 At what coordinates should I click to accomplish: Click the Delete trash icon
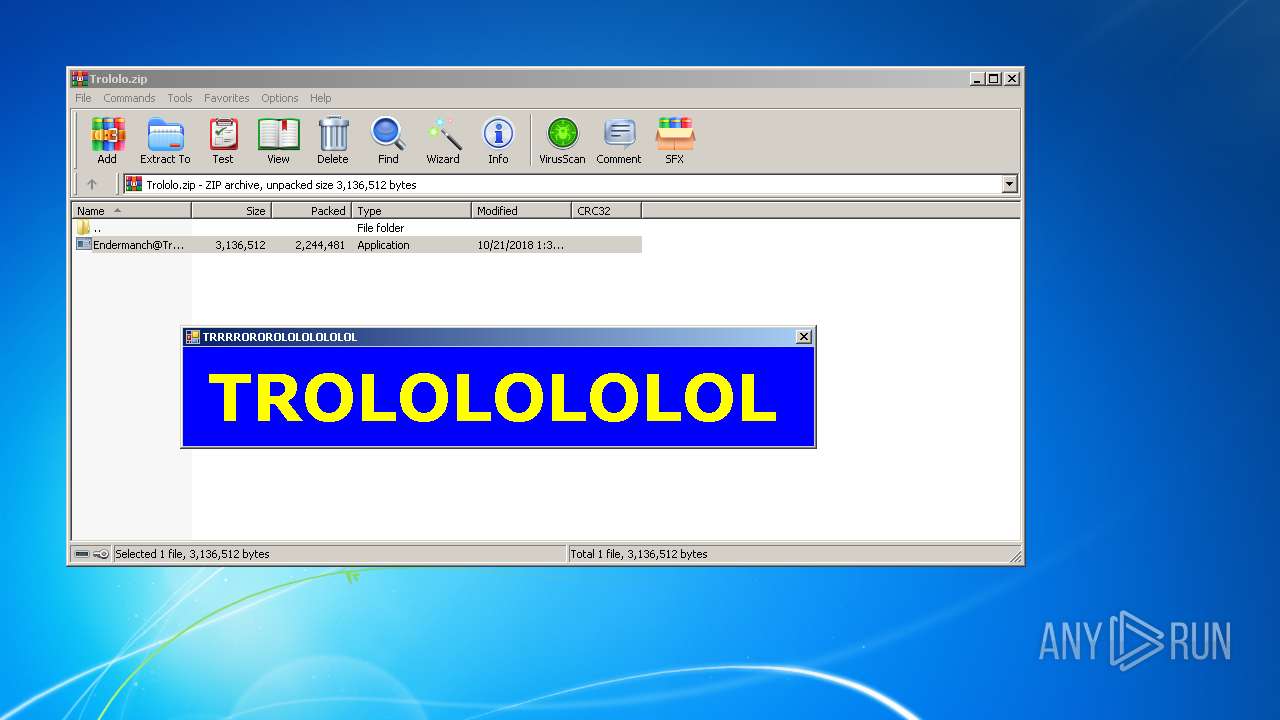click(333, 140)
